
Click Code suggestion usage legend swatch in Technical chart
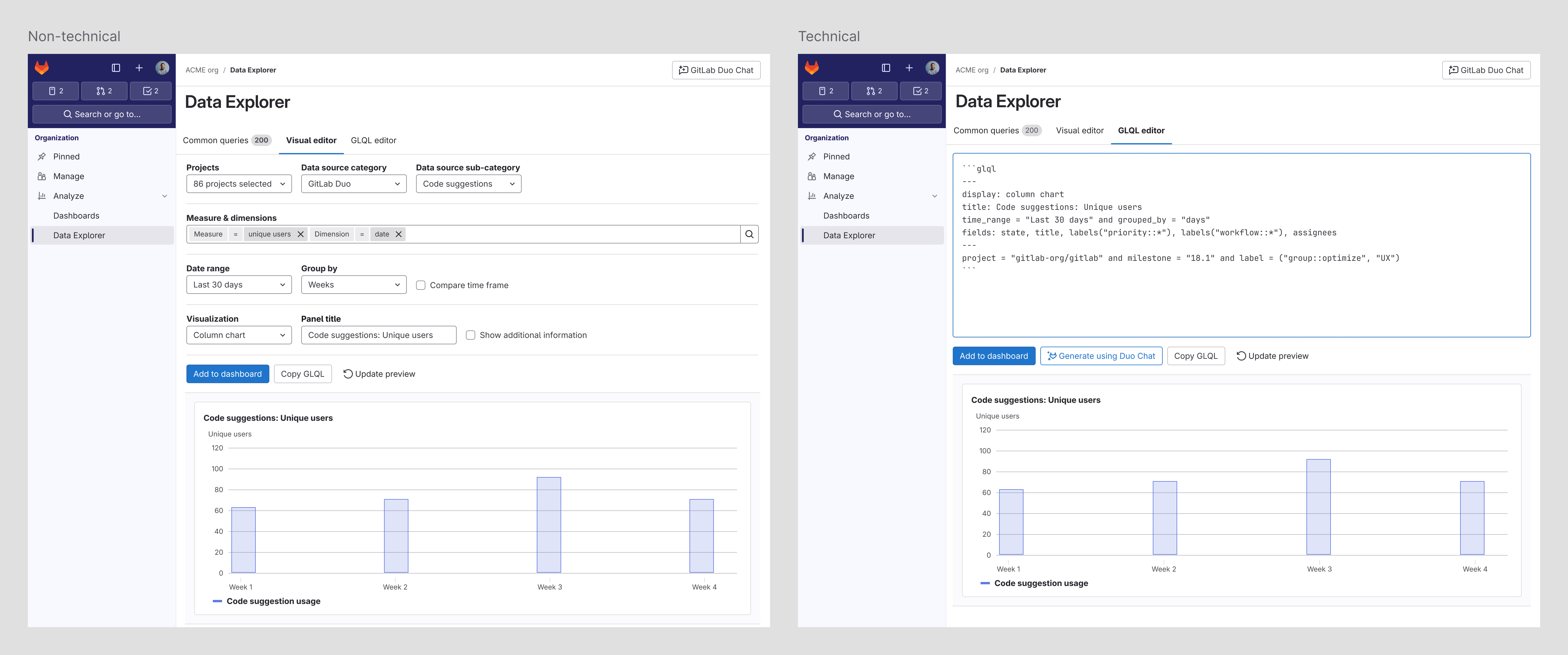pyautogui.click(x=985, y=583)
